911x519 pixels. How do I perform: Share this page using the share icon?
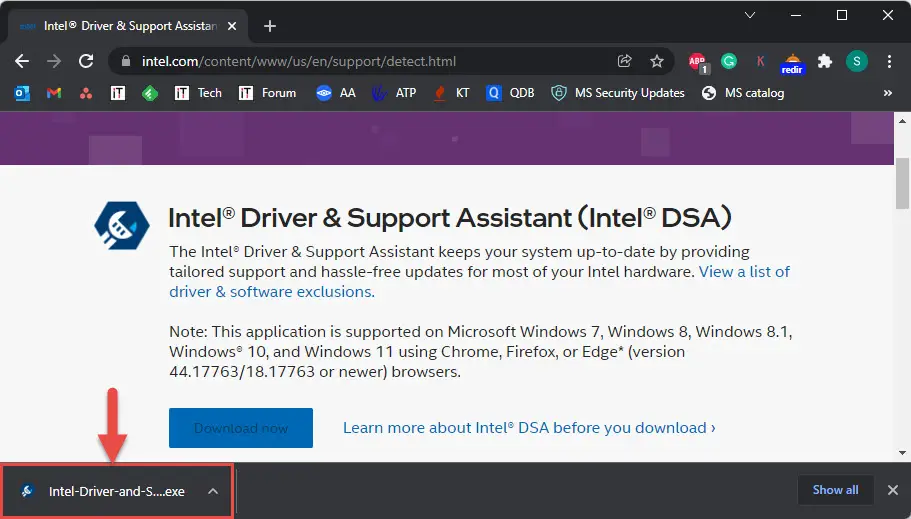625,61
